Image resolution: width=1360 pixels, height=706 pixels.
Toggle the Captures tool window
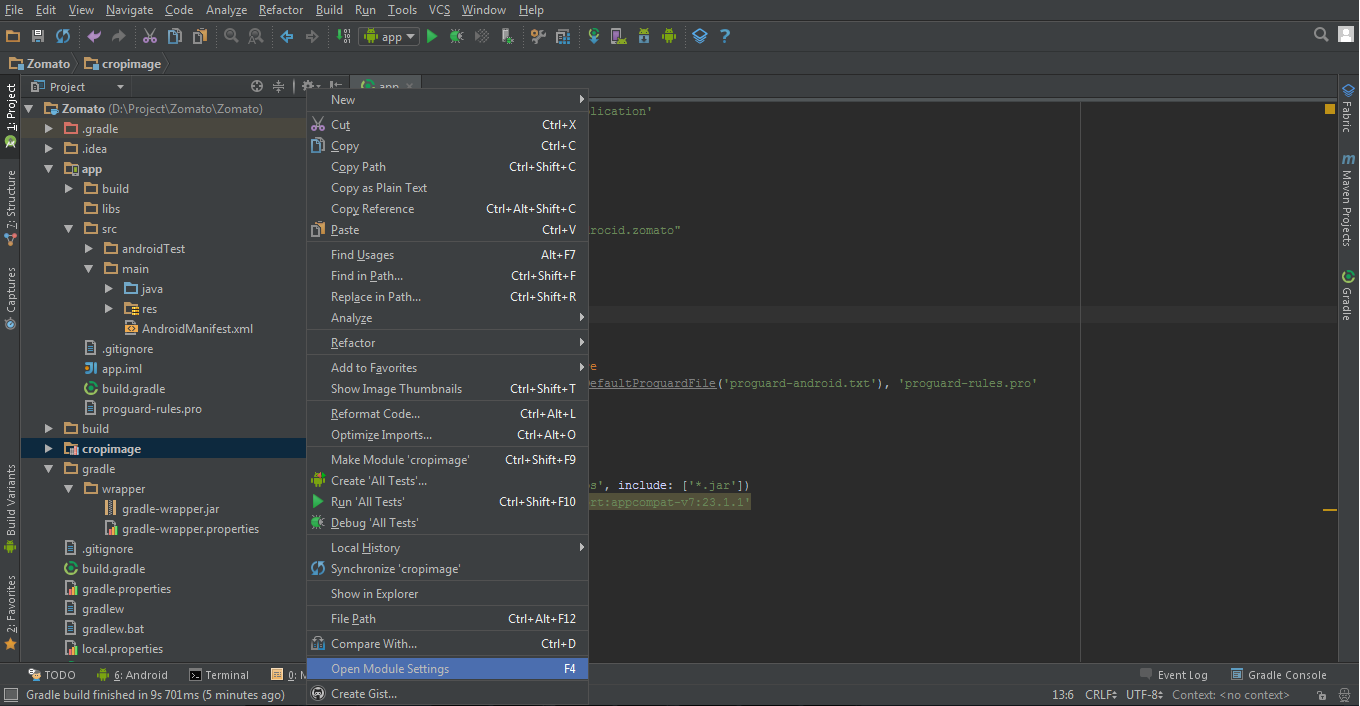click(x=10, y=297)
